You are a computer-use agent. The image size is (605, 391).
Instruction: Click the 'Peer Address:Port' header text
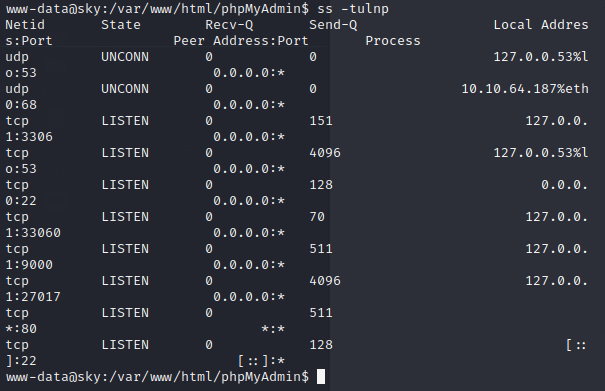coord(241,41)
